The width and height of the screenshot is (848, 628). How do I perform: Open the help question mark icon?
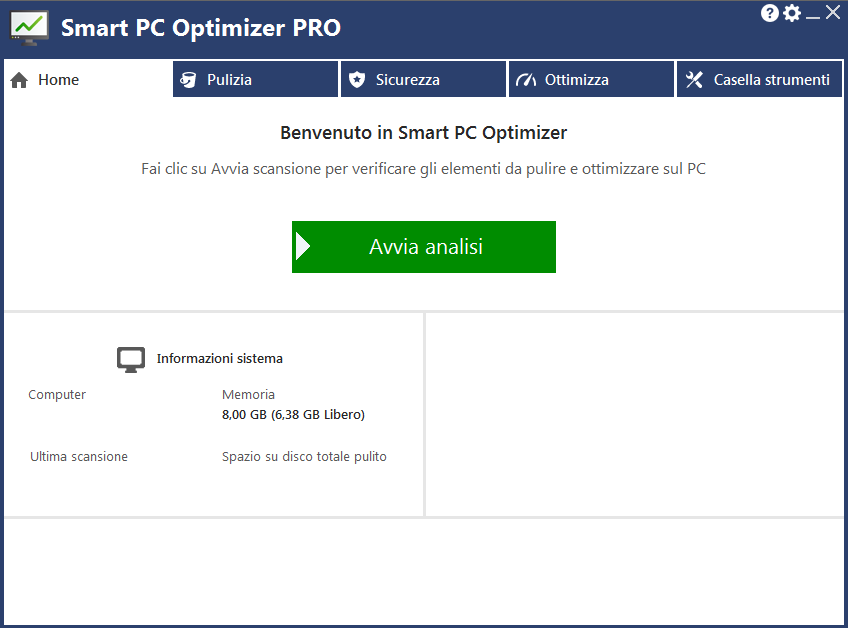pos(770,12)
